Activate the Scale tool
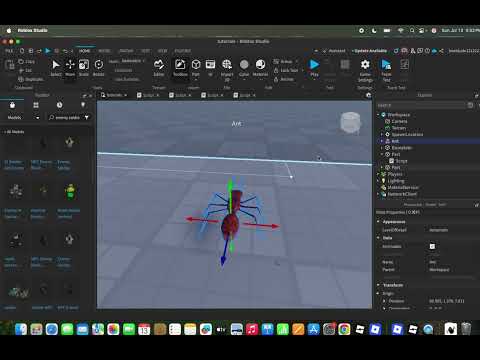480x360 pixels. pos(84,68)
